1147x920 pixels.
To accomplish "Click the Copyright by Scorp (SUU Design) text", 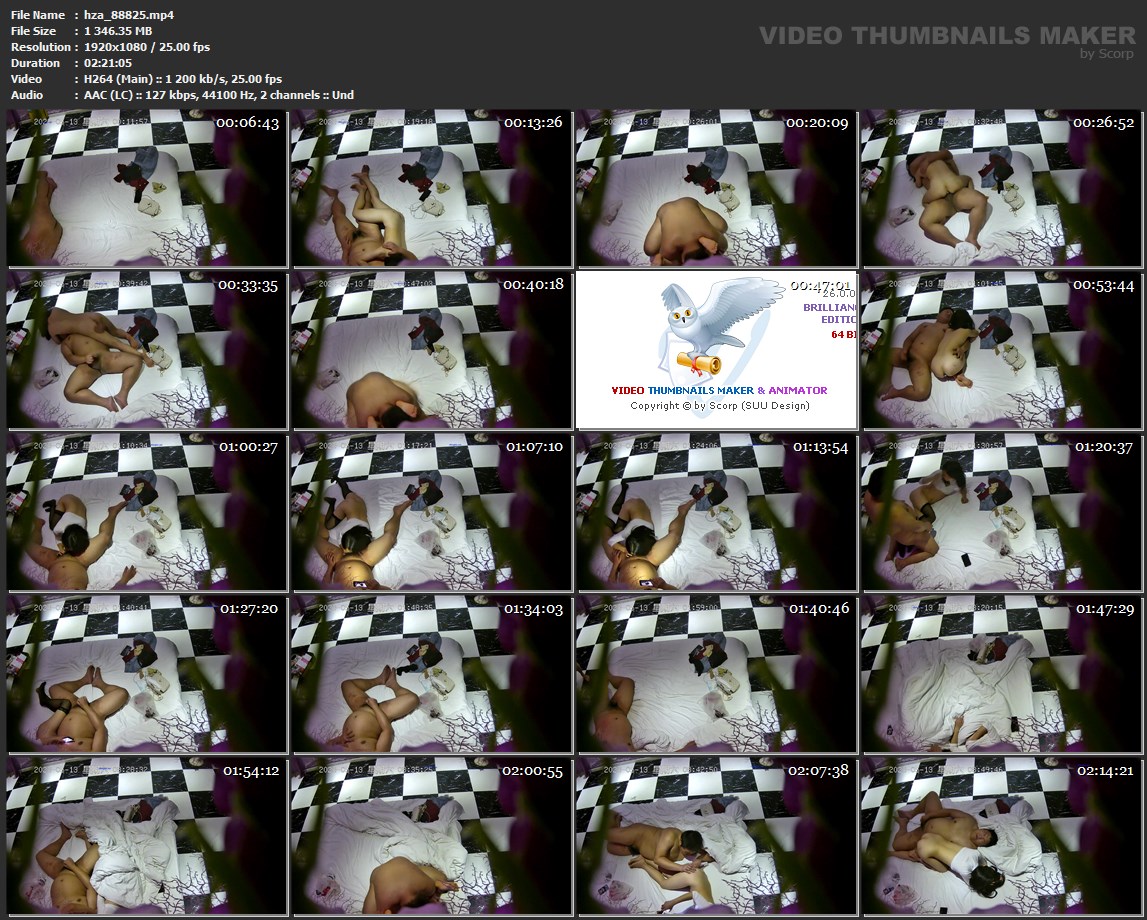I will [720, 406].
